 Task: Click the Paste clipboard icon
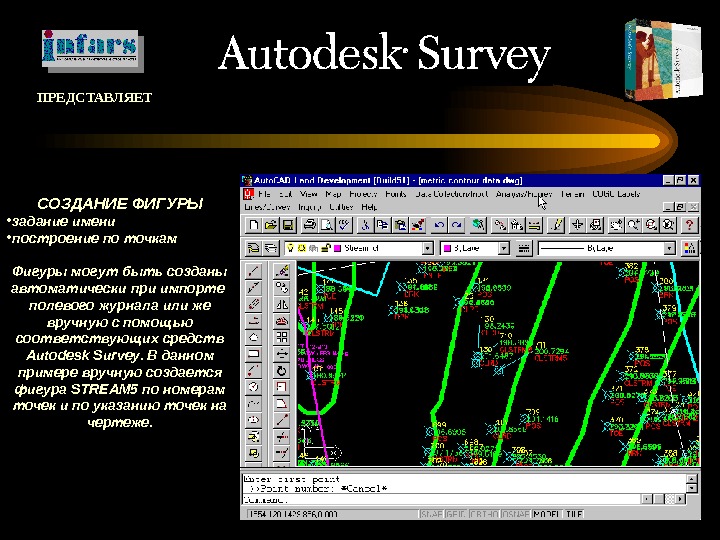[x=400, y=225]
